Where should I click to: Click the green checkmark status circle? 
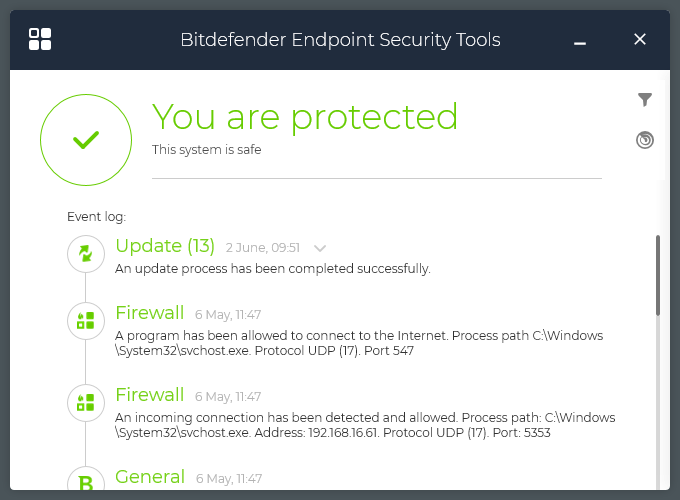click(86, 140)
